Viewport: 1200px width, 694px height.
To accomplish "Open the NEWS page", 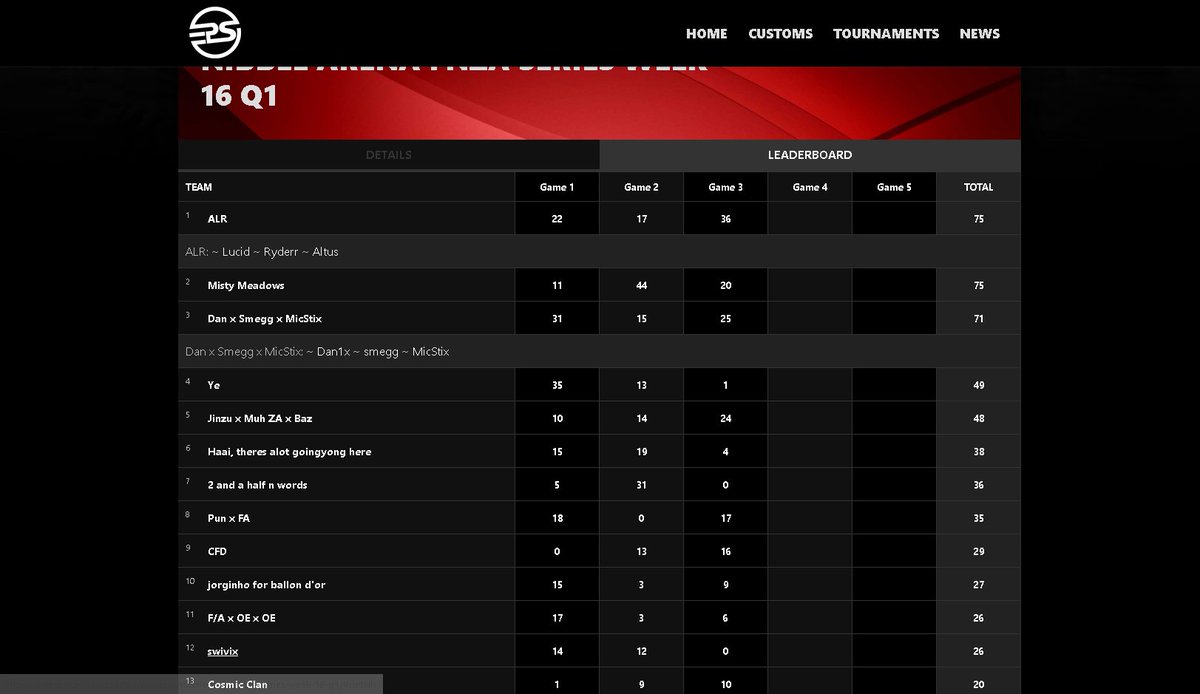I will (979, 33).
